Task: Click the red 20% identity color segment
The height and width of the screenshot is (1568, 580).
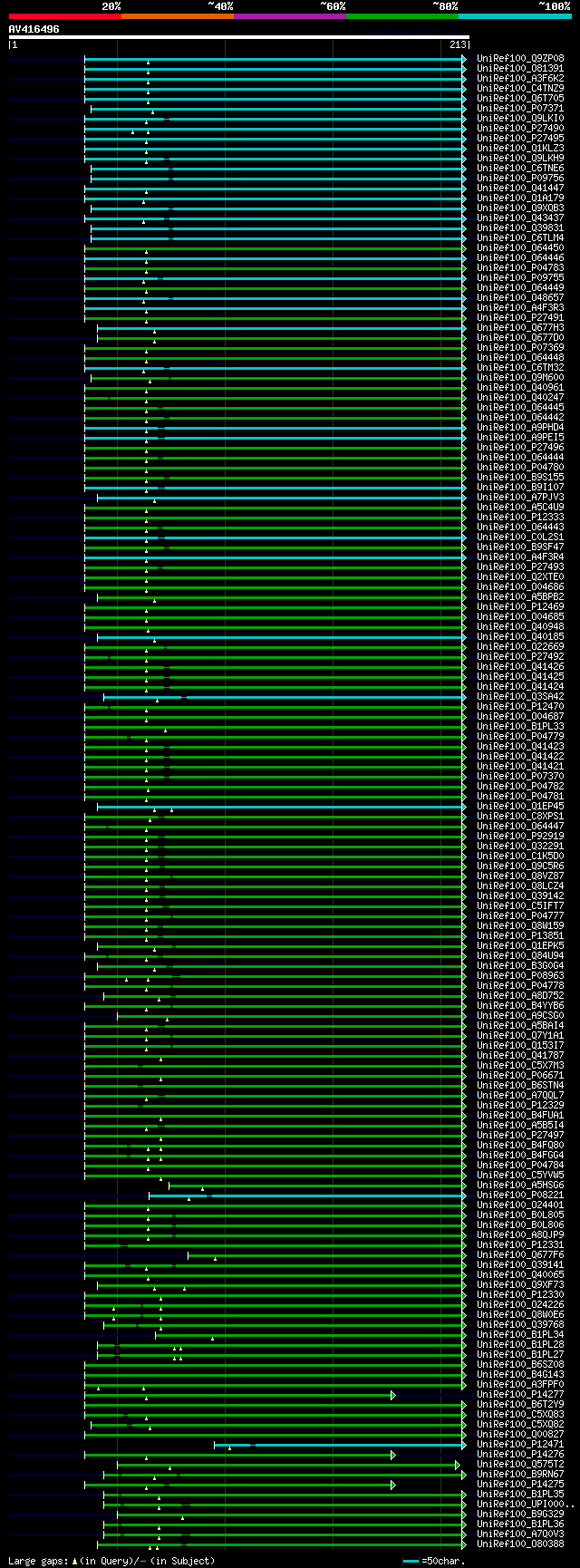Action: [65, 16]
